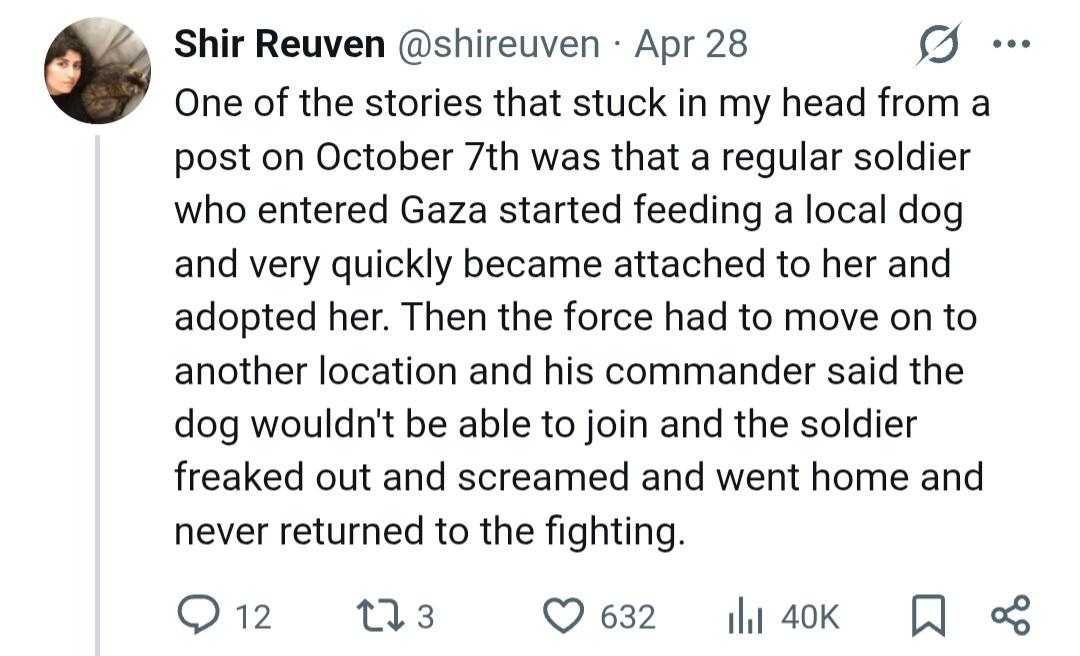Click the Apr 28 post timestamp
The width and height of the screenshot is (1080, 656).
pos(691,45)
